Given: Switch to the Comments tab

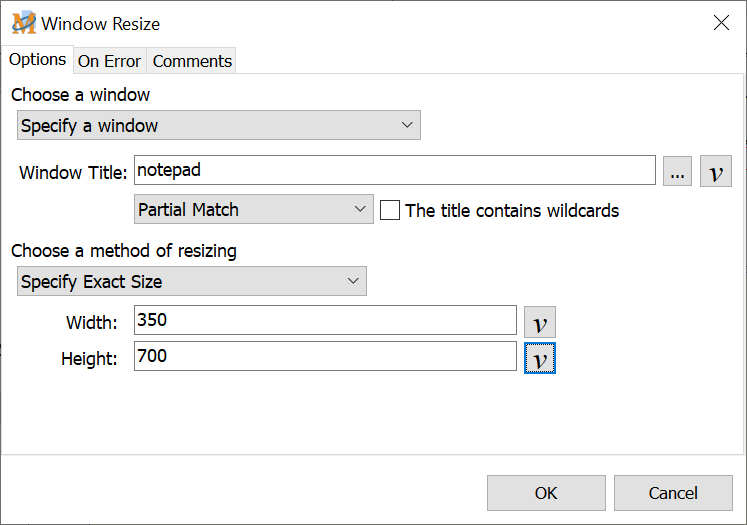Looking at the screenshot, I should [192, 61].
